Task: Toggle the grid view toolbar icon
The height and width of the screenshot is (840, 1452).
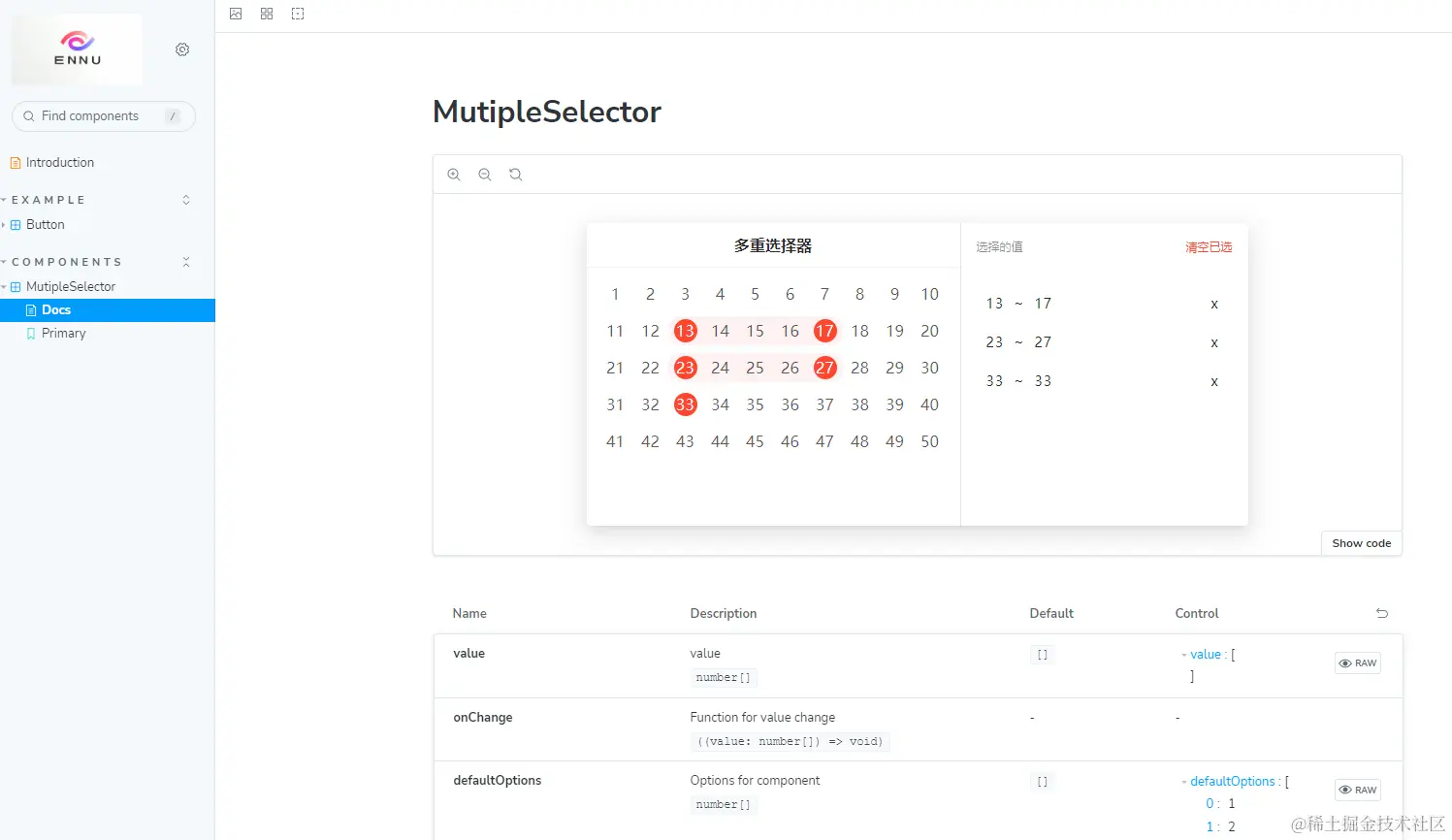Action: click(267, 14)
